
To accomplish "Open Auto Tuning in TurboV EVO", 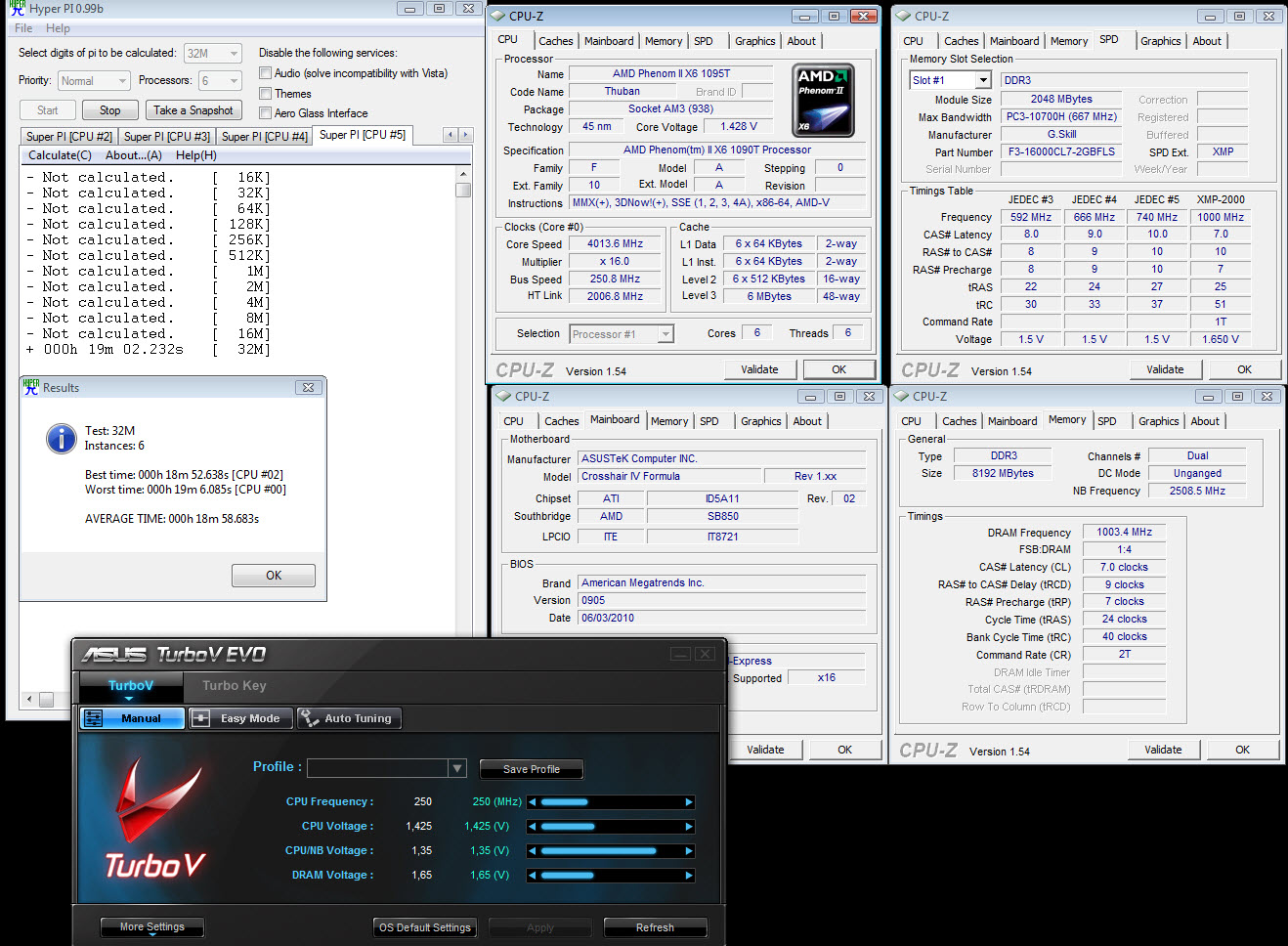I will click(349, 718).
